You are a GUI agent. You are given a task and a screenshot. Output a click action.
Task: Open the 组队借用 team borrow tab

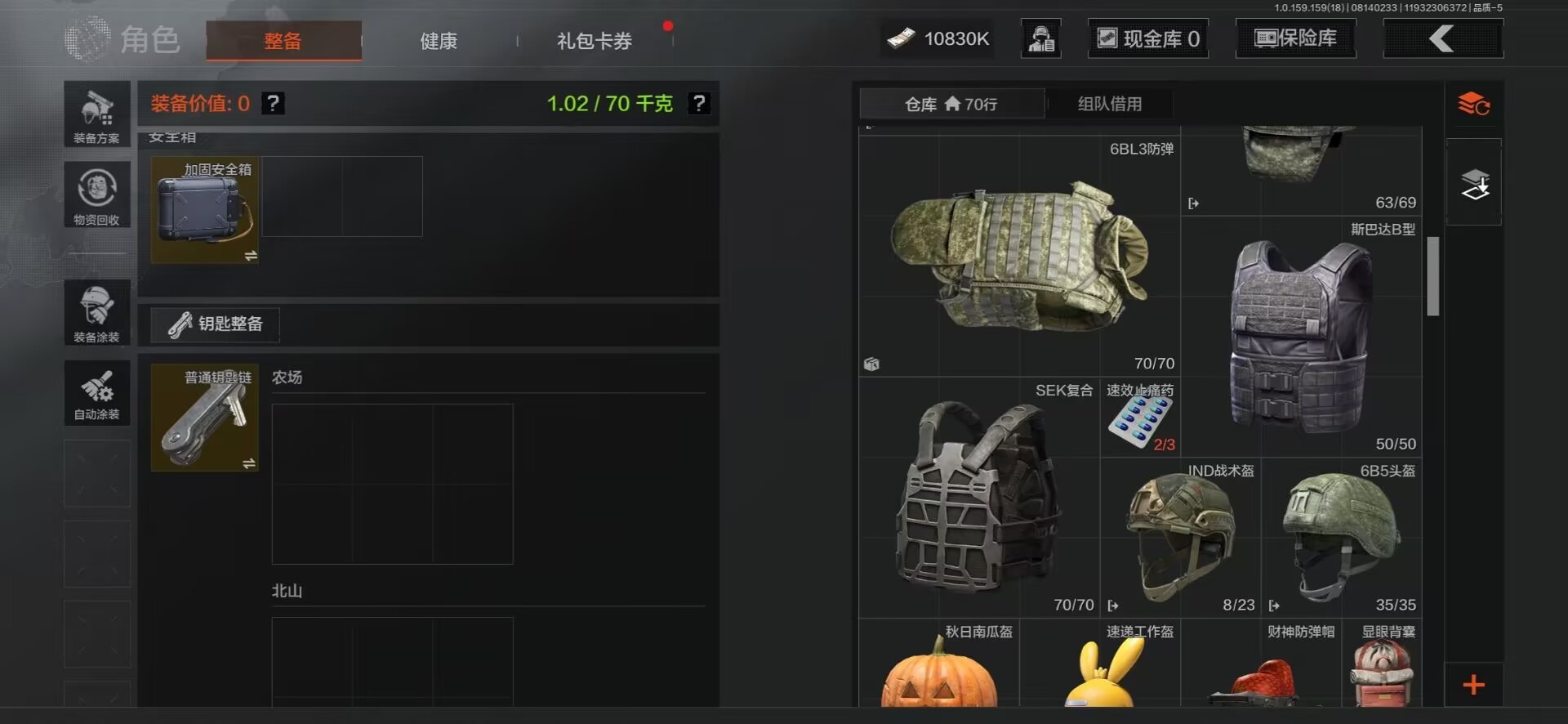tap(1109, 104)
